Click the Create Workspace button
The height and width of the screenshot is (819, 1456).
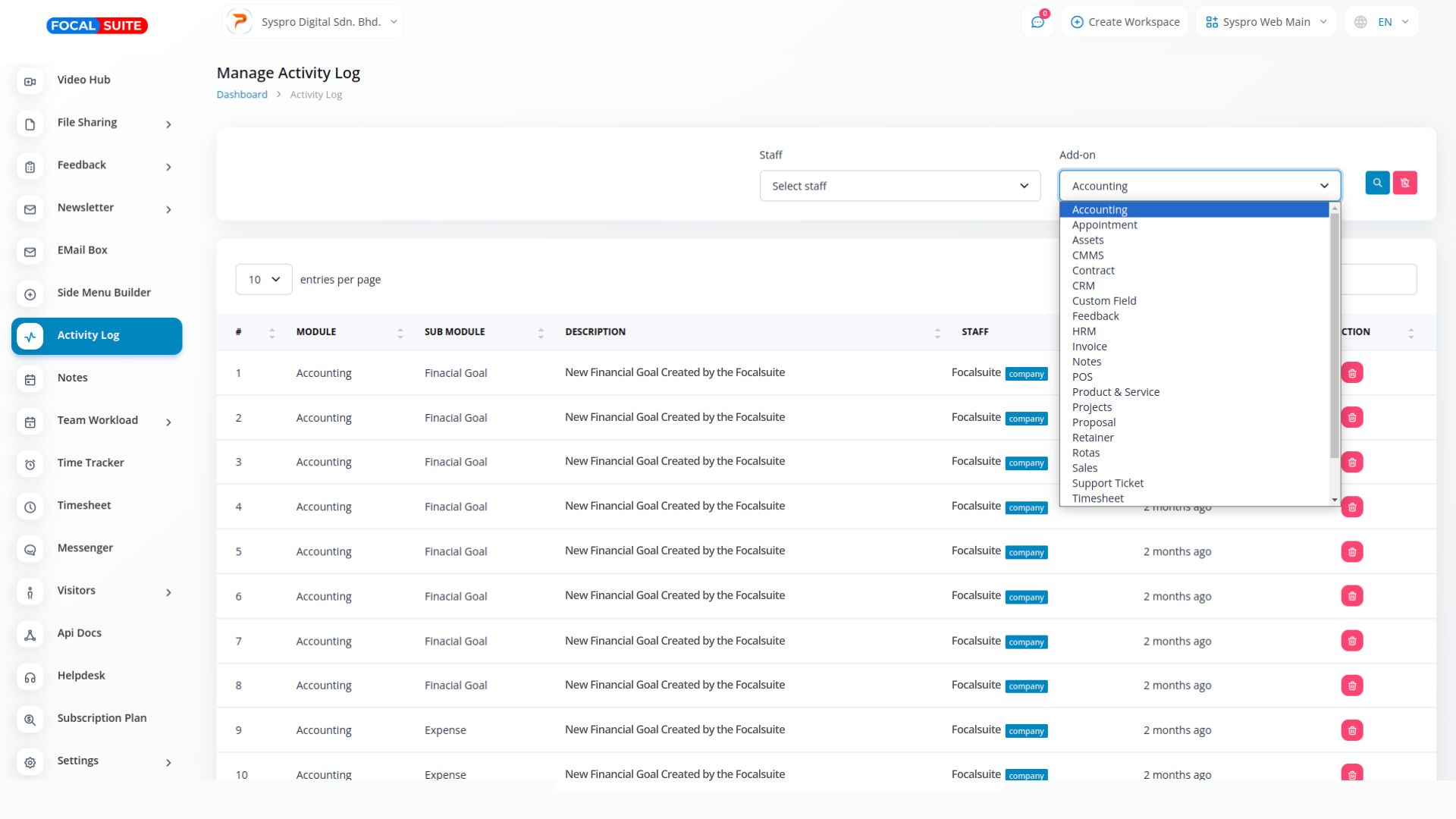tap(1125, 22)
